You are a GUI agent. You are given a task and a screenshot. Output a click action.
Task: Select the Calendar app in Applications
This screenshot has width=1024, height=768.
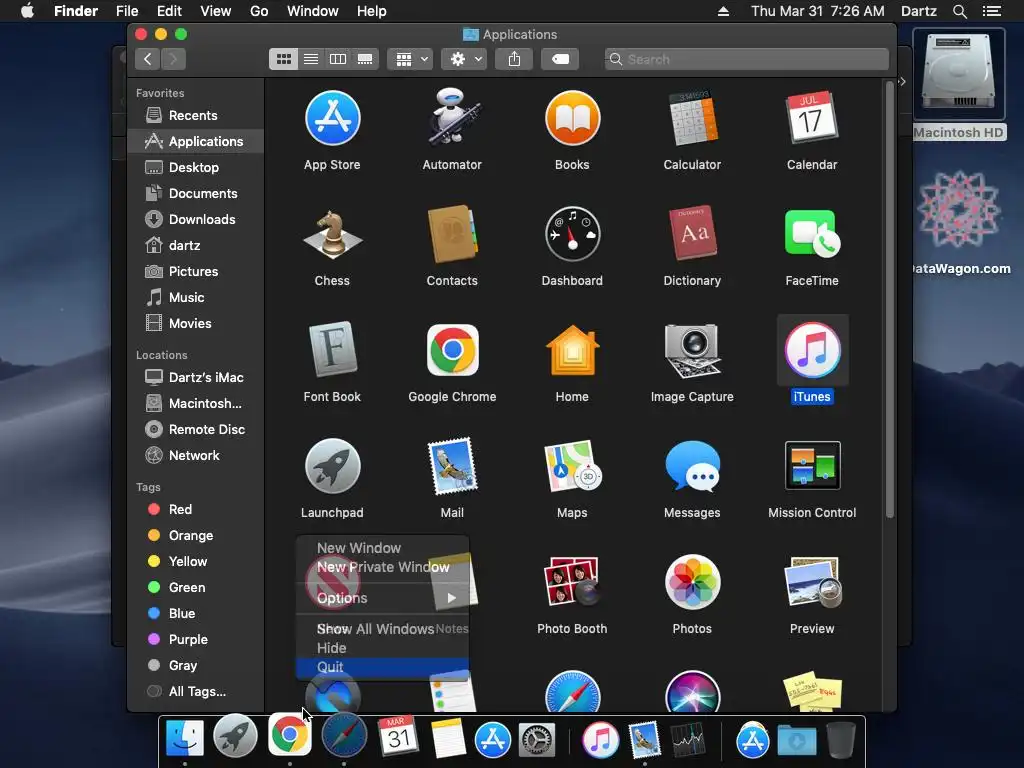(x=812, y=118)
